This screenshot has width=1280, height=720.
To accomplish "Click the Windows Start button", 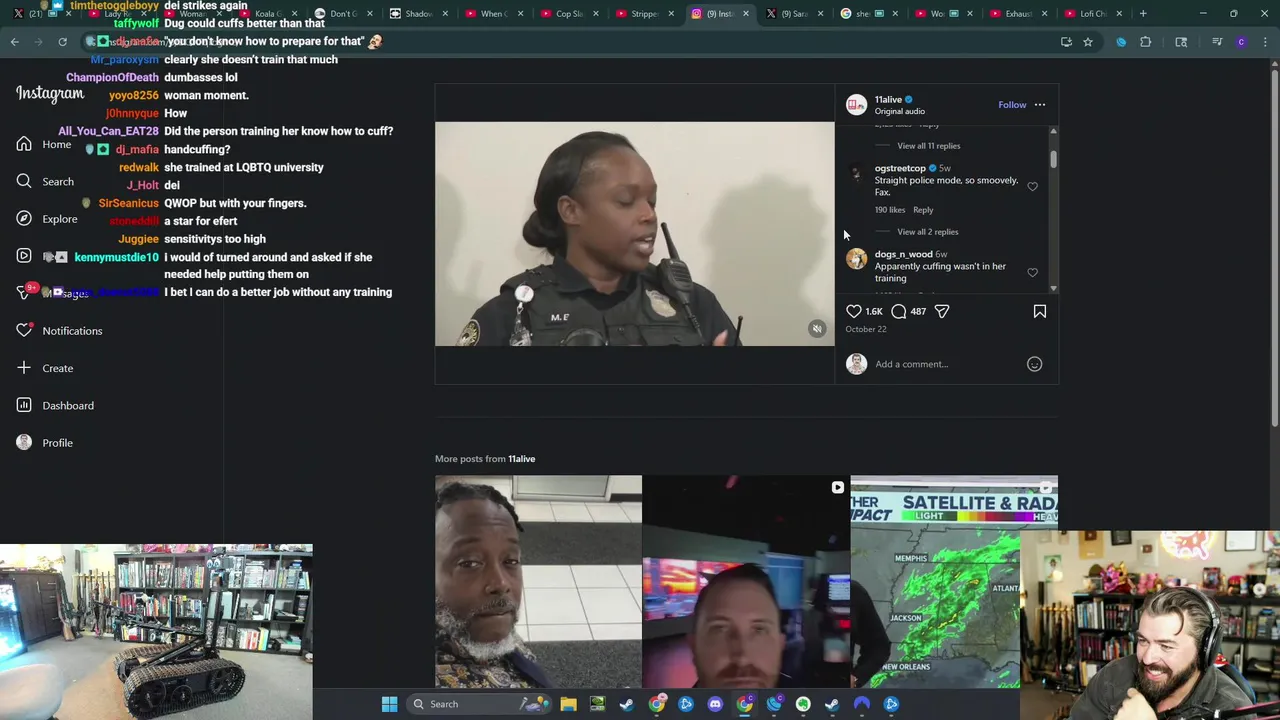I will coord(389,704).
